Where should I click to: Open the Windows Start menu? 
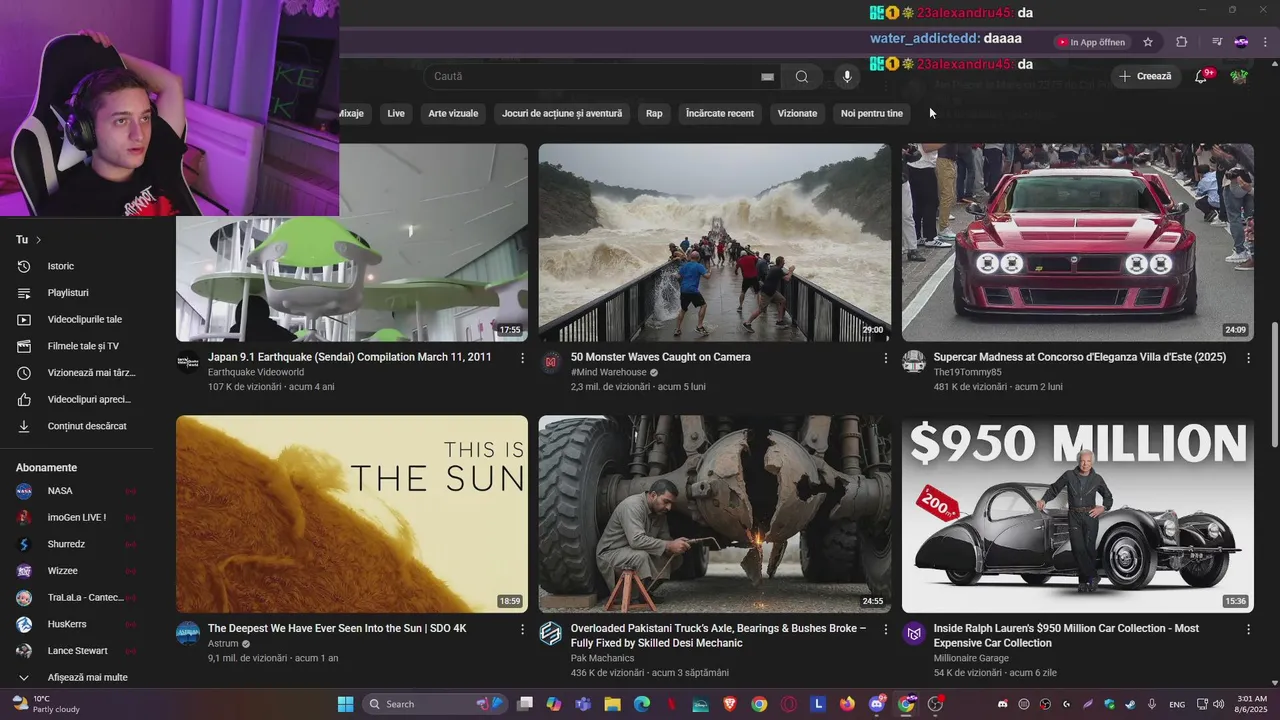click(x=345, y=704)
